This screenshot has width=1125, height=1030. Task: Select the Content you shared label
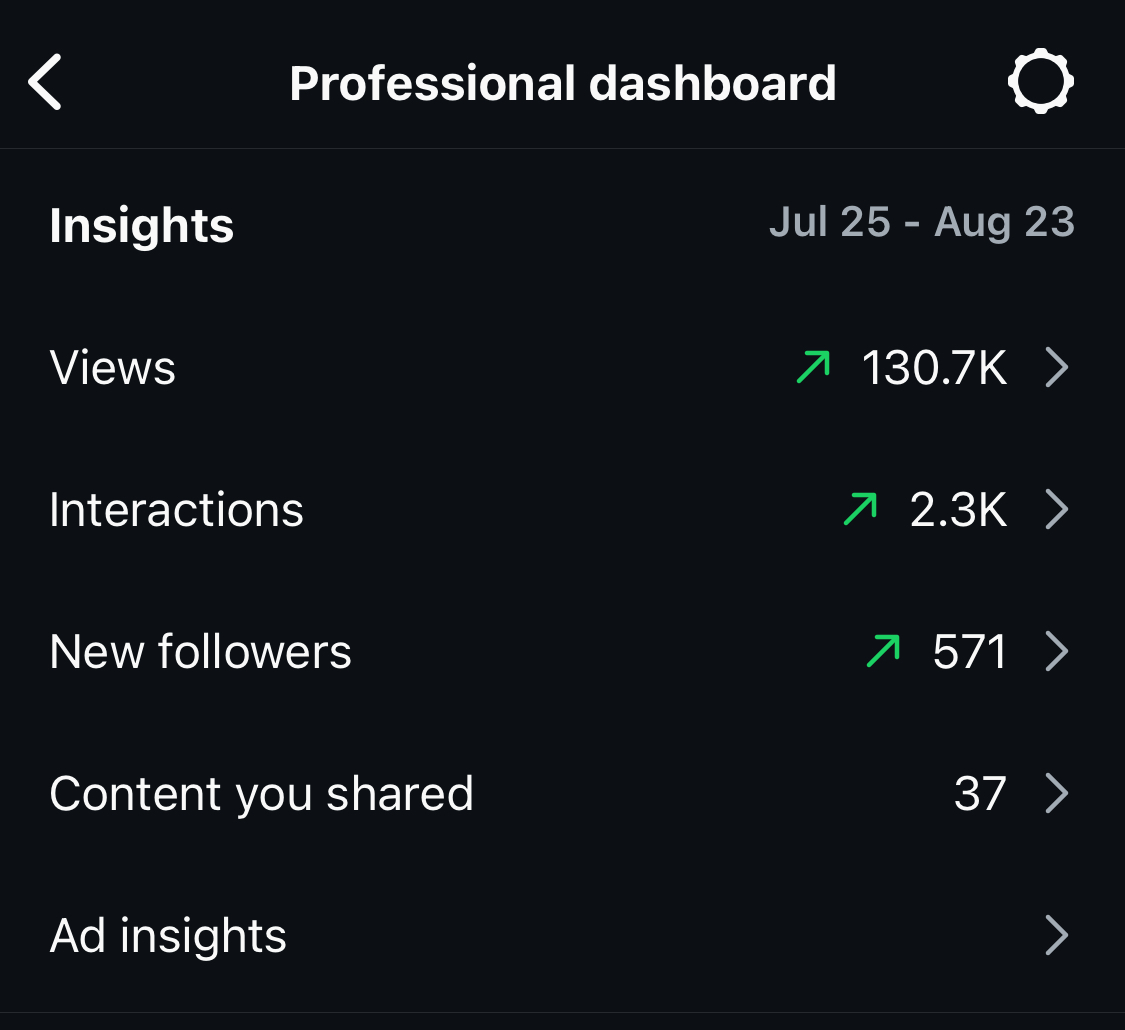click(262, 794)
